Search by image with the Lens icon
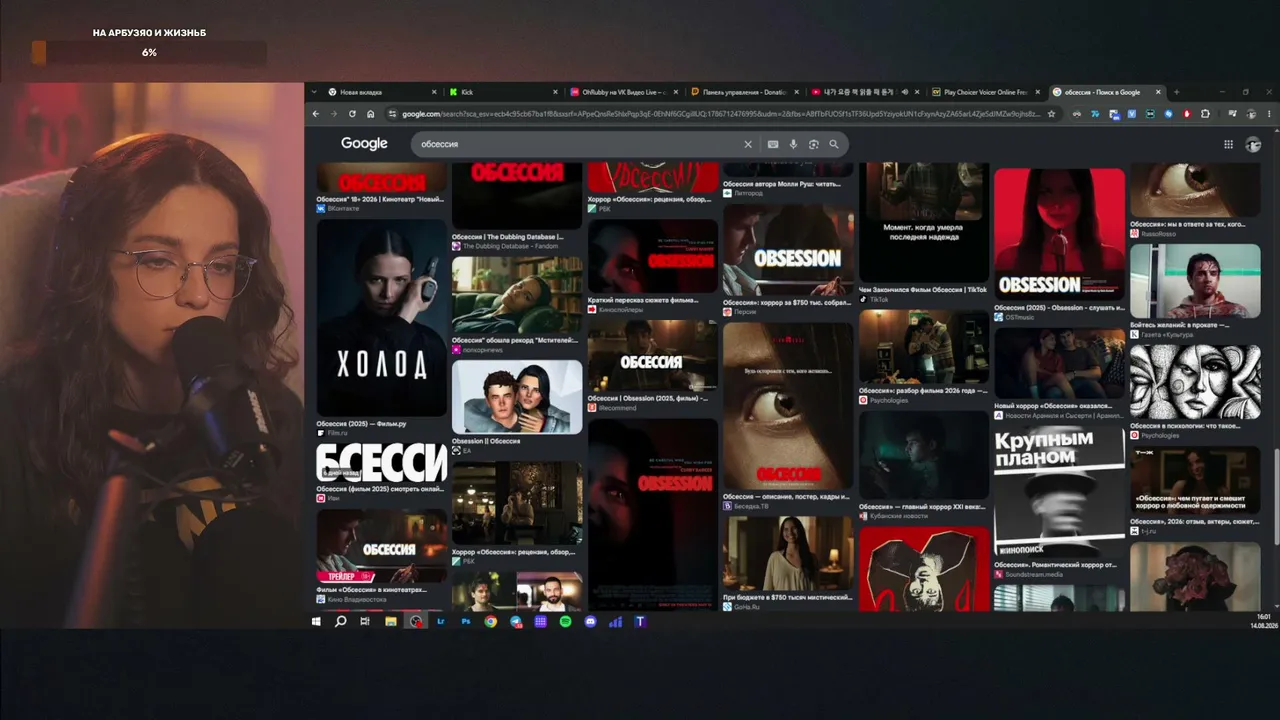This screenshot has width=1280, height=720. [x=814, y=144]
